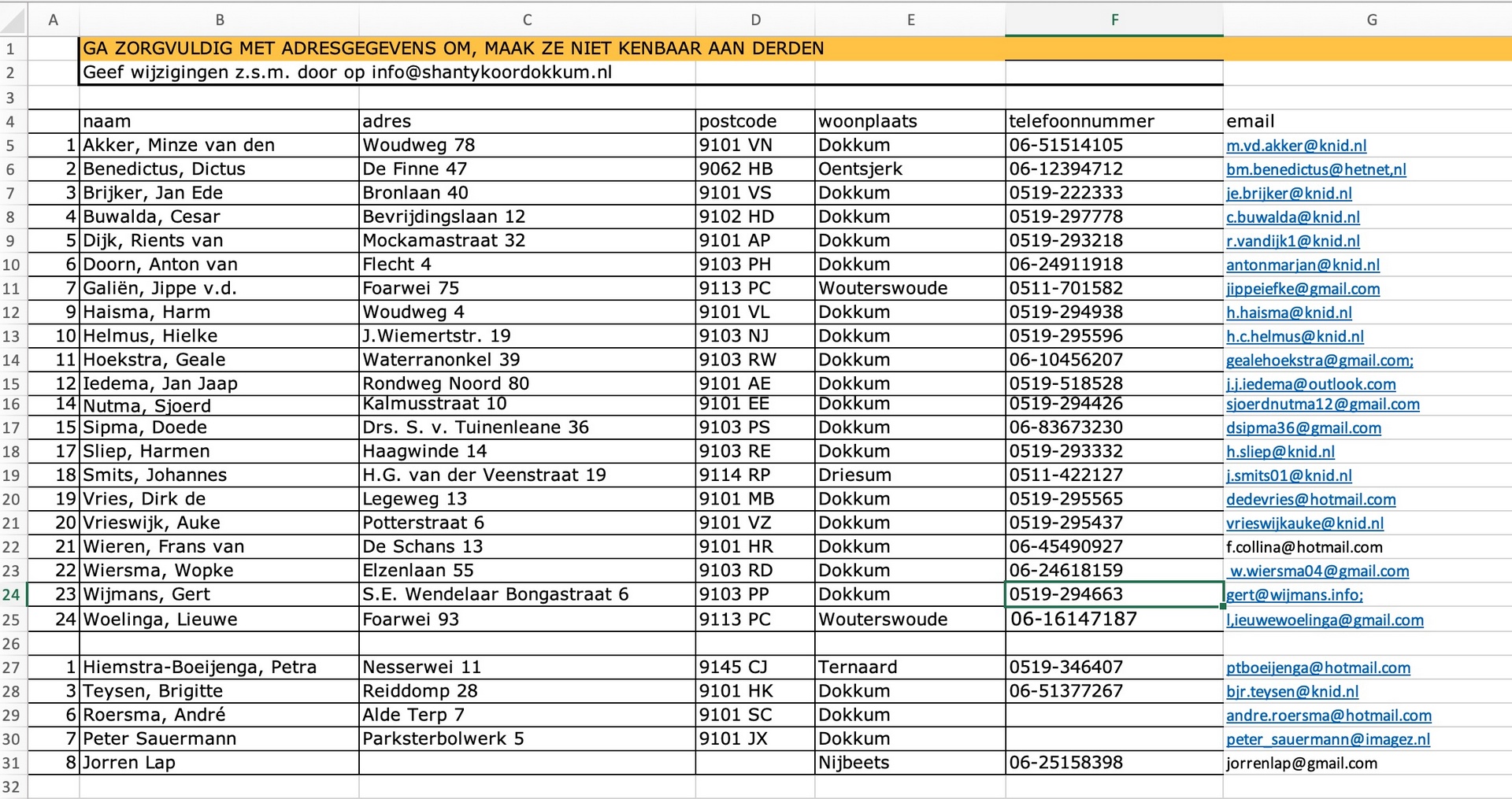Click the dedevries@hotmail.com email link

click(x=1310, y=499)
